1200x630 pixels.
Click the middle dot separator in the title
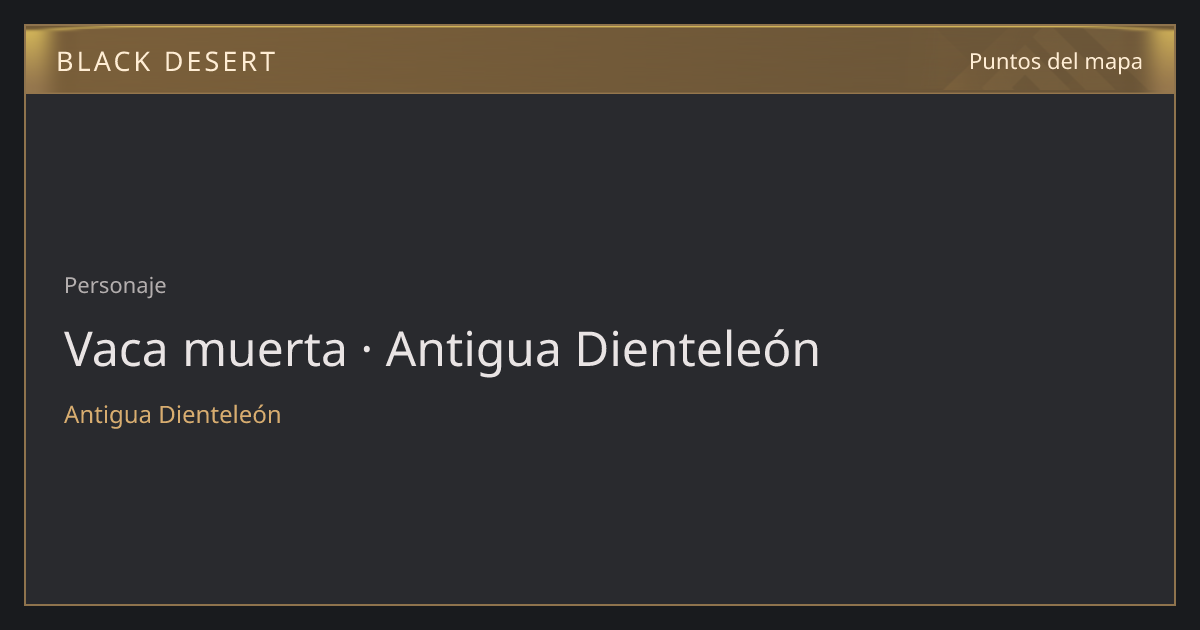[x=366, y=351]
